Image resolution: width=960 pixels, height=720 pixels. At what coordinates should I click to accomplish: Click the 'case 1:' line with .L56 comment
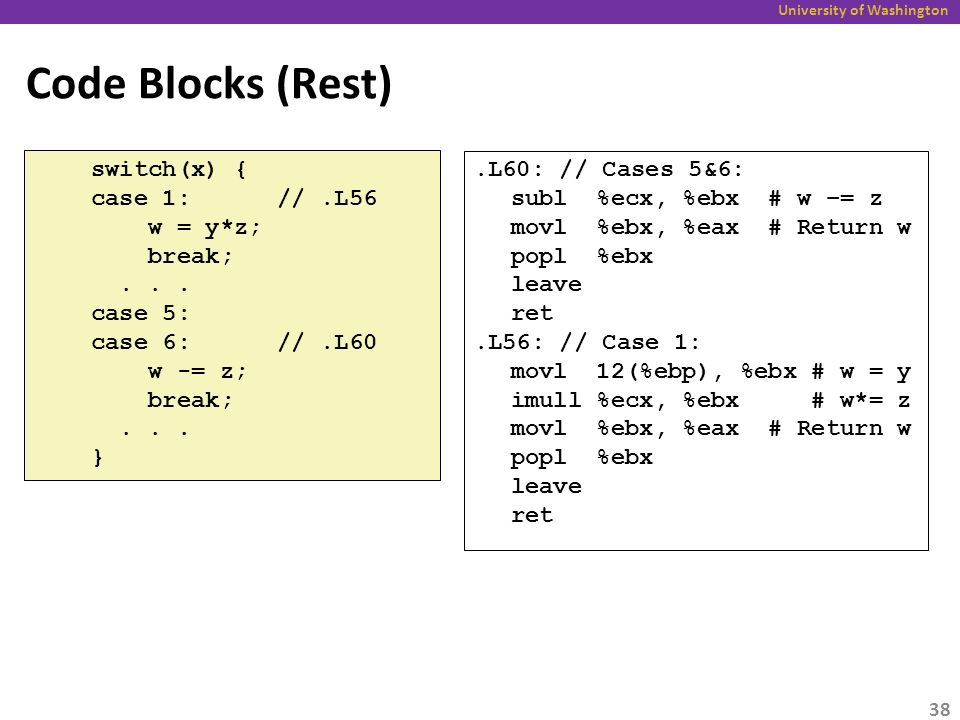click(x=234, y=198)
